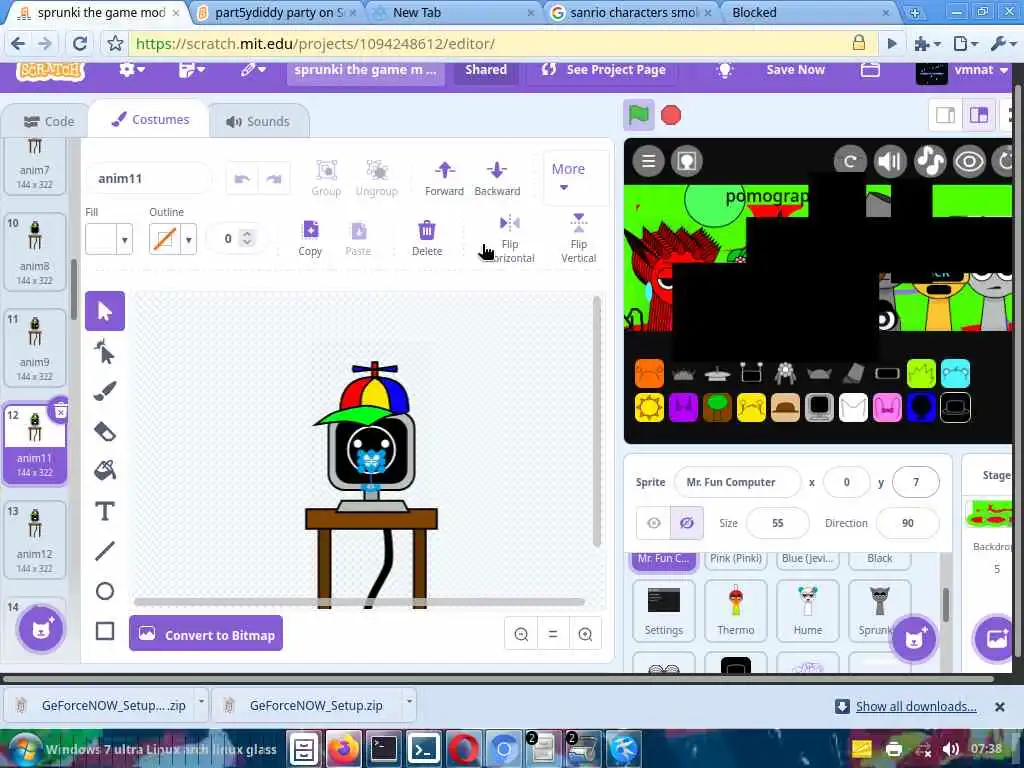Open first GeForceNOW download options arrow
This screenshot has height=768, width=1024.
[x=201, y=702]
